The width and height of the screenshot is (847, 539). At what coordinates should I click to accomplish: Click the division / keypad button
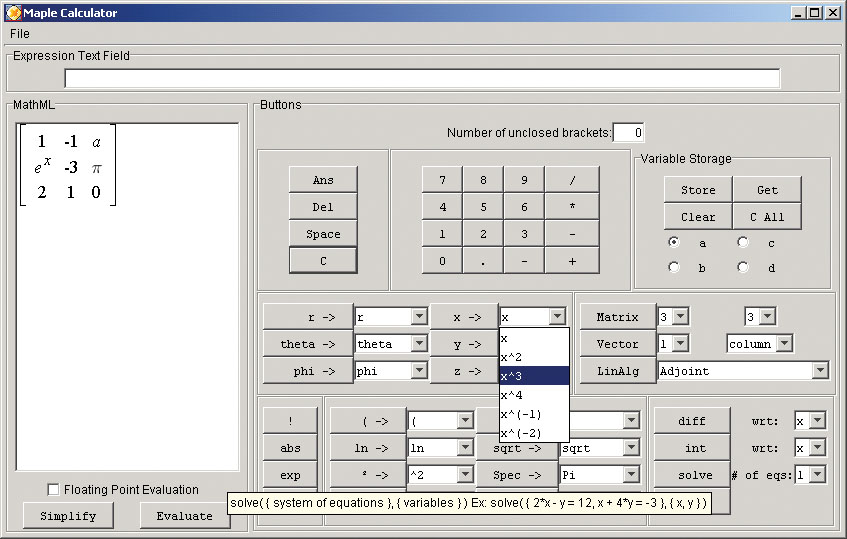(x=572, y=180)
